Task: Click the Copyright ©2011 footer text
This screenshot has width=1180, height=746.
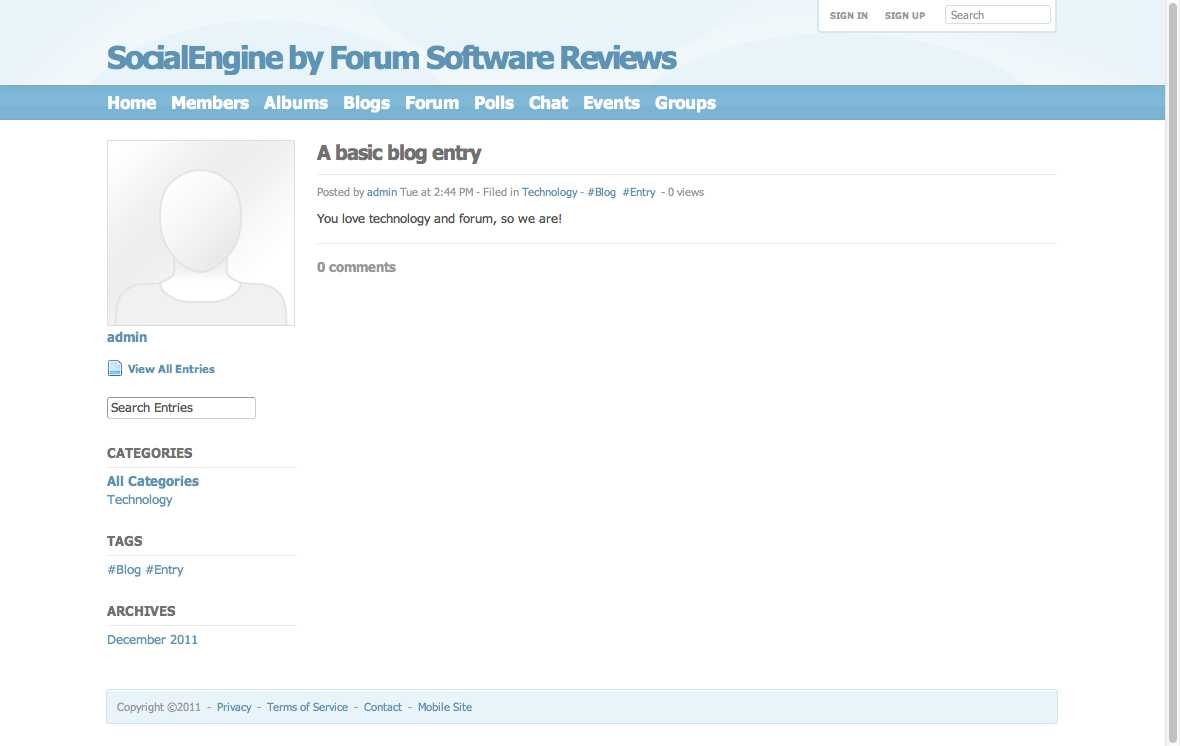Action: [159, 707]
